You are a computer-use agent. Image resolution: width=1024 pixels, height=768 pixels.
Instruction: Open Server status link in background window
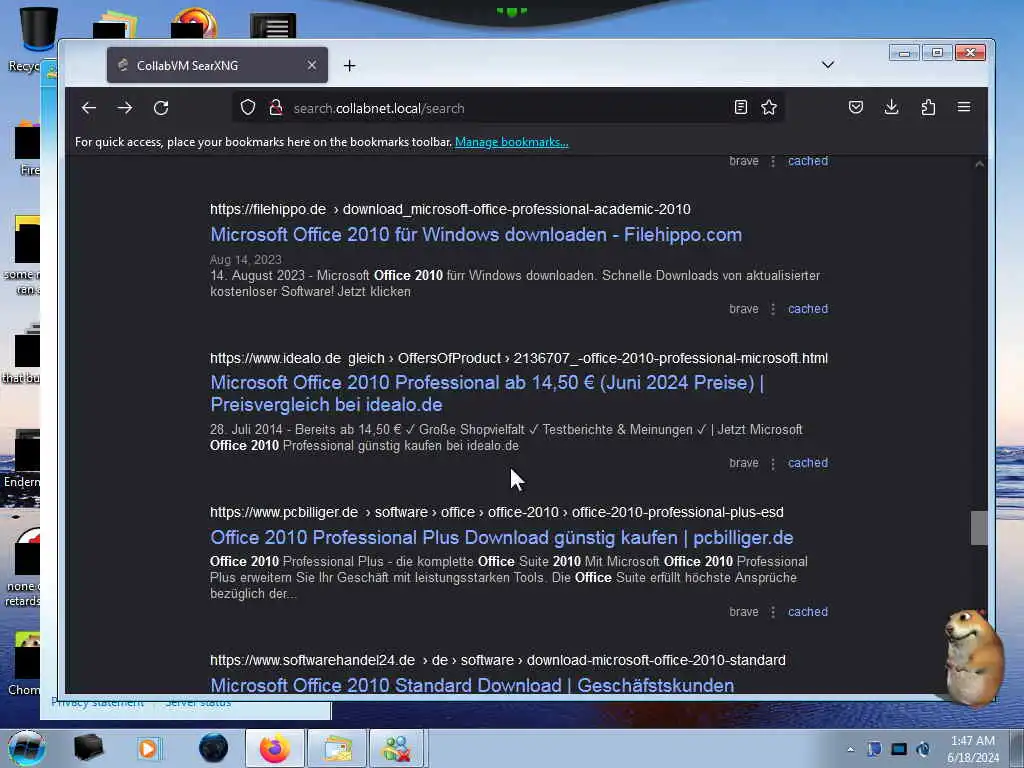tap(198, 703)
